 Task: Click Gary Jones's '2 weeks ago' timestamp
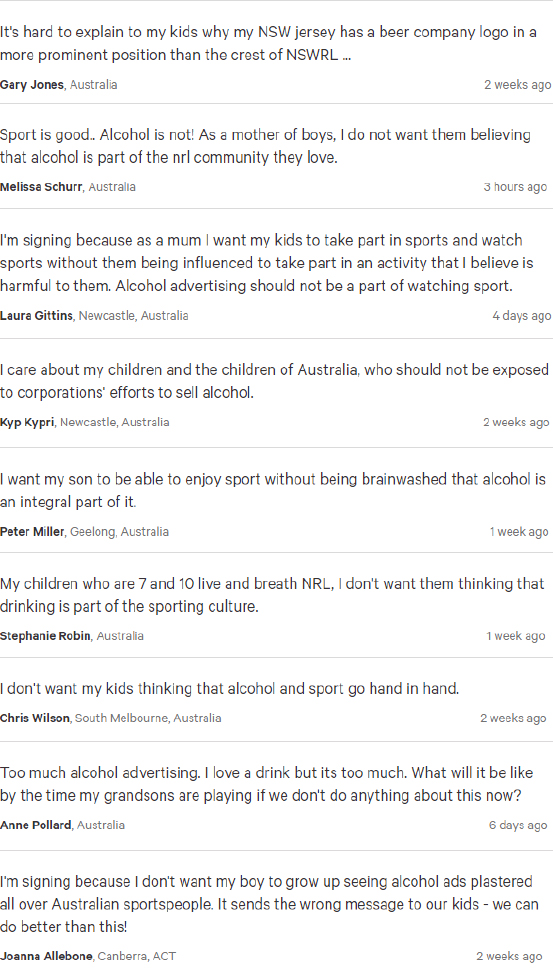click(x=518, y=85)
